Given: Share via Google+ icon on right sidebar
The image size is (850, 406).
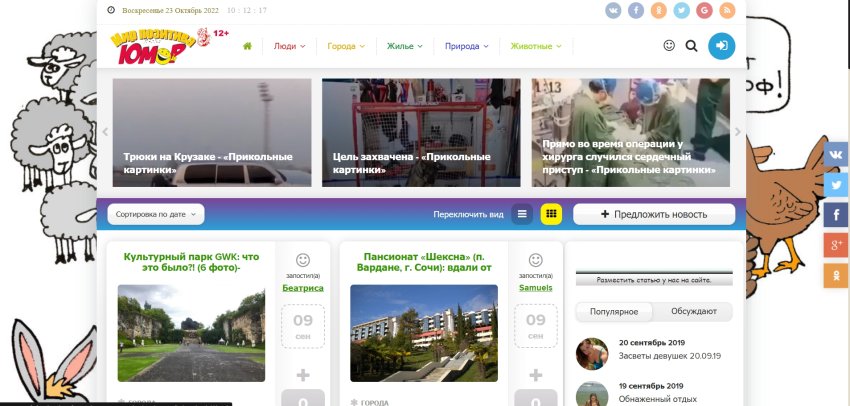Looking at the screenshot, I should click(x=835, y=245).
